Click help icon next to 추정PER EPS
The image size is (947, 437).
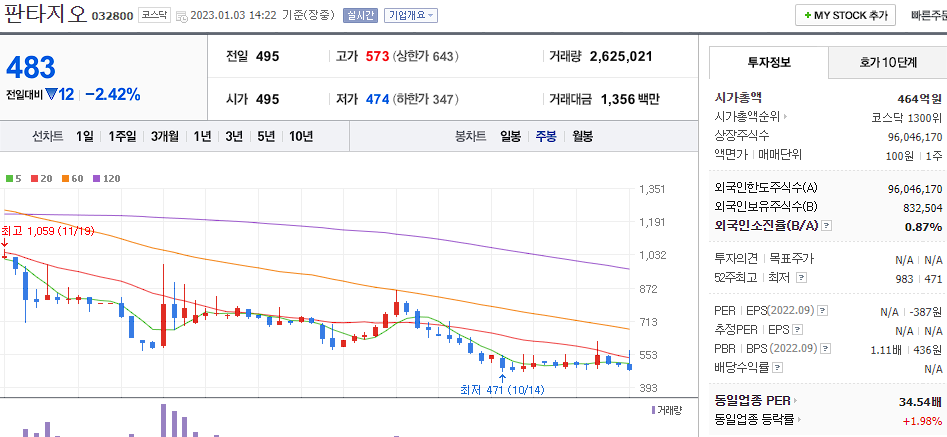[x=798, y=330]
